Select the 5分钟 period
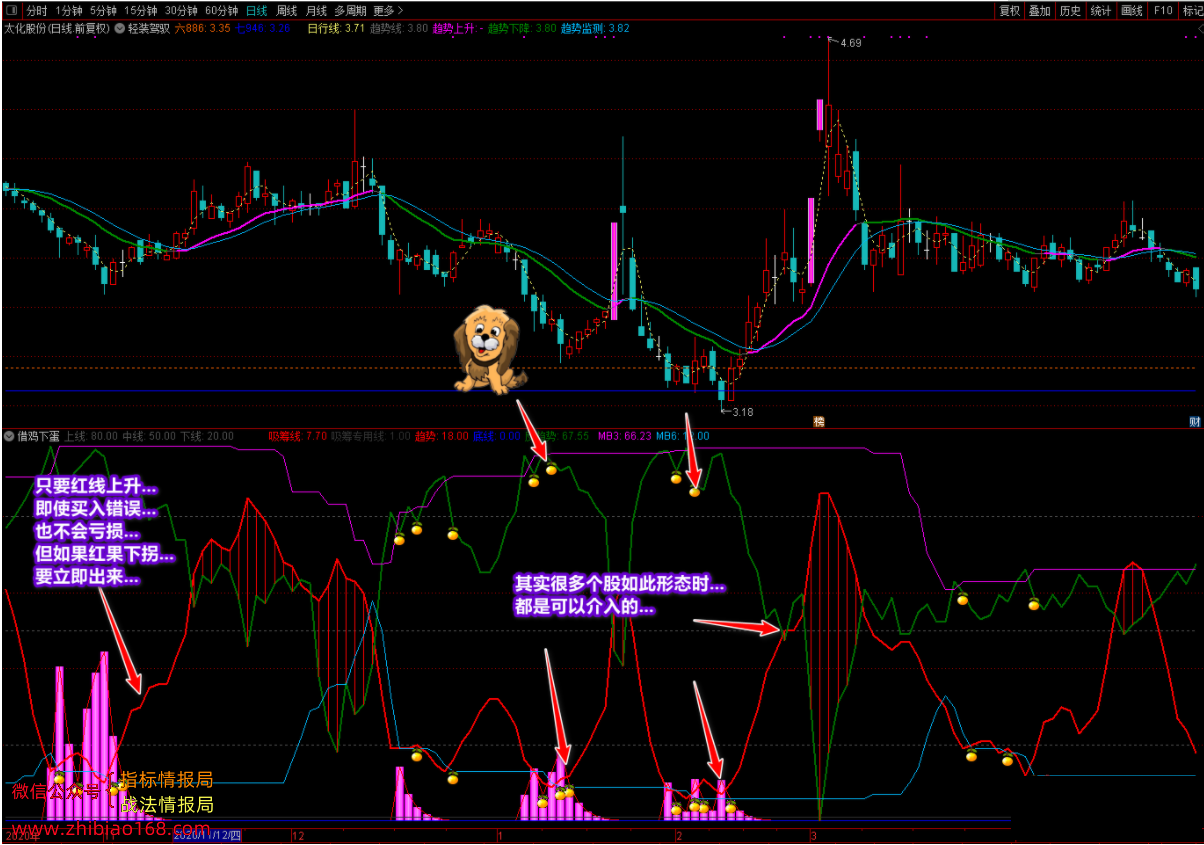The width and height of the screenshot is (1204, 845). point(105,11)
